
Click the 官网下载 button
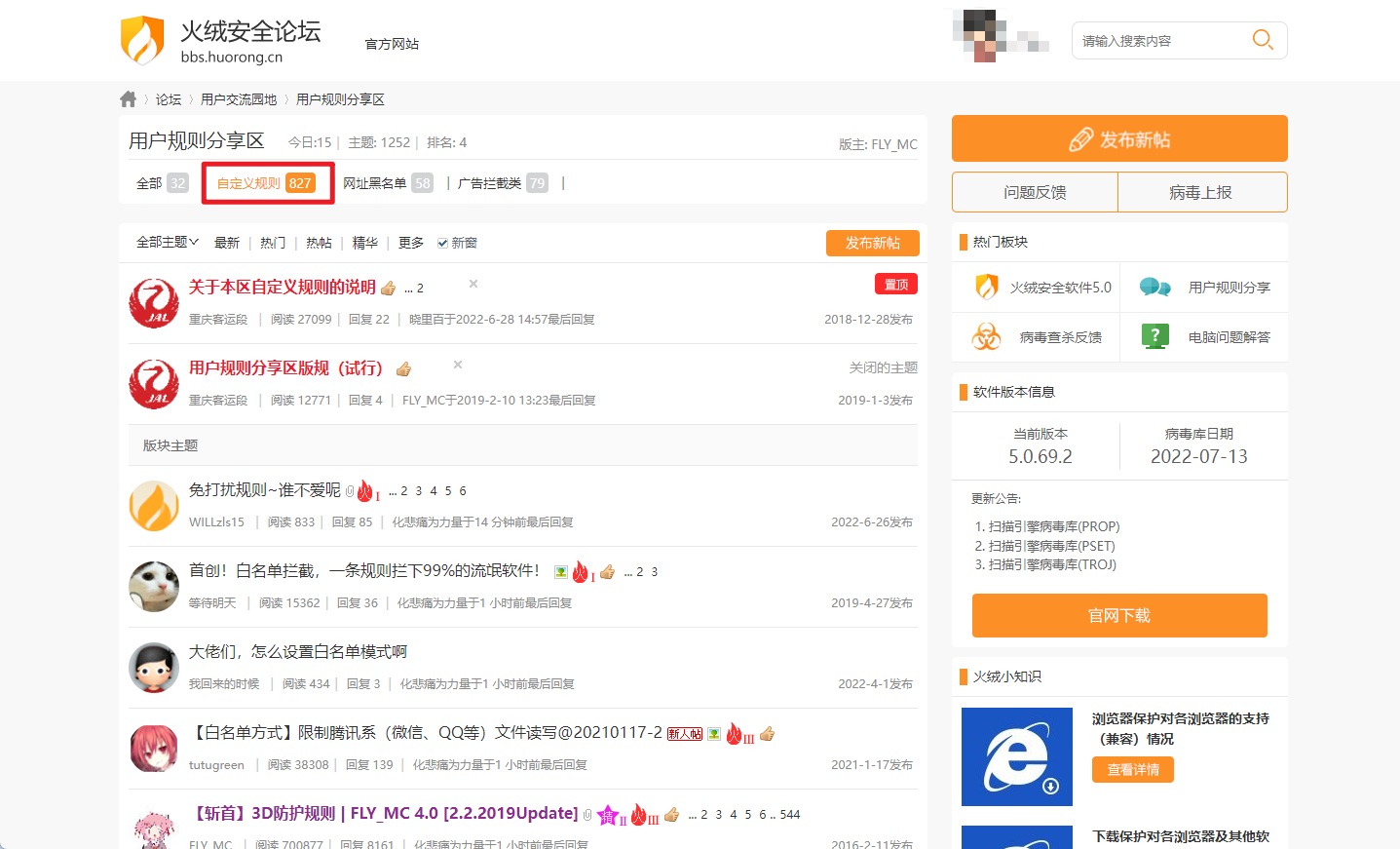click(x=1118, y=615)
